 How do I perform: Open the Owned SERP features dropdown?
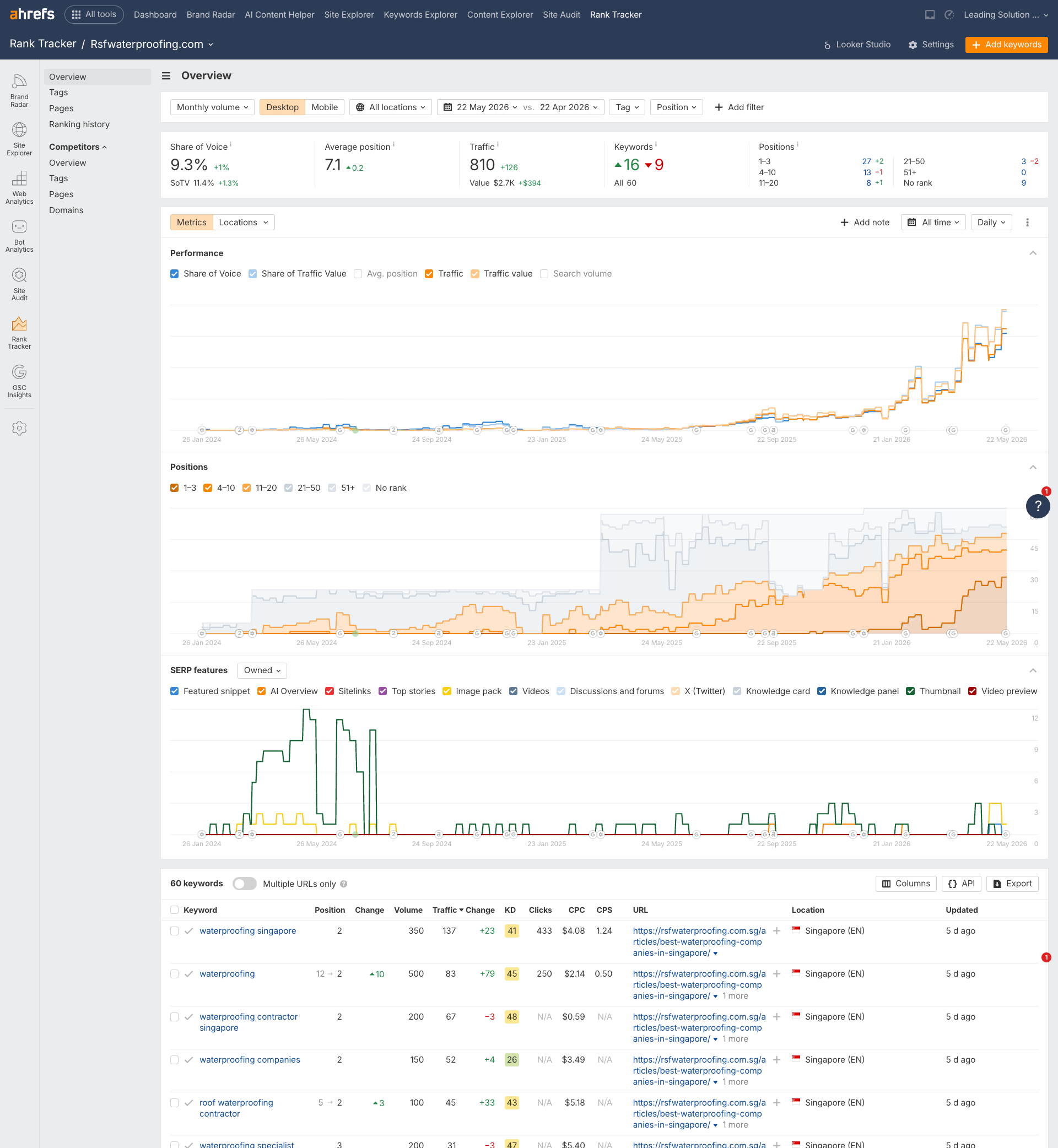pyautogui.click(x=262, y=670)
